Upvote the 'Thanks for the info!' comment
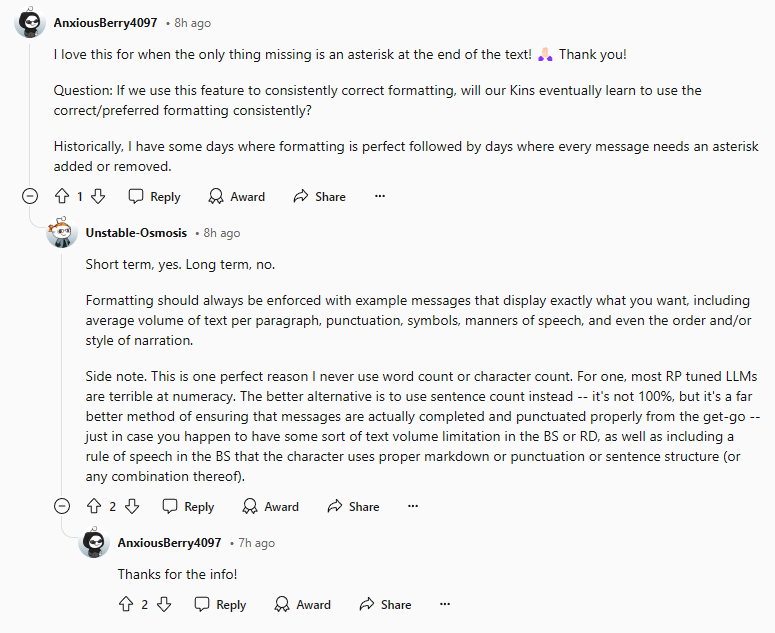 (126, 604)
